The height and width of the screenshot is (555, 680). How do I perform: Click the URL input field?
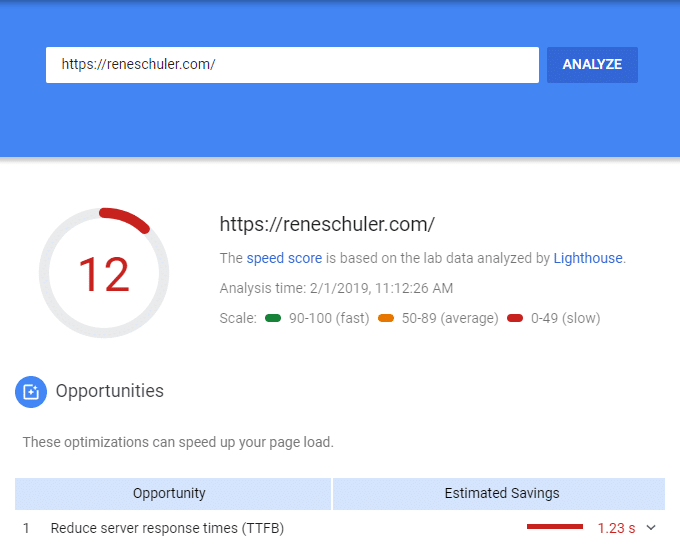coord(292,65)
